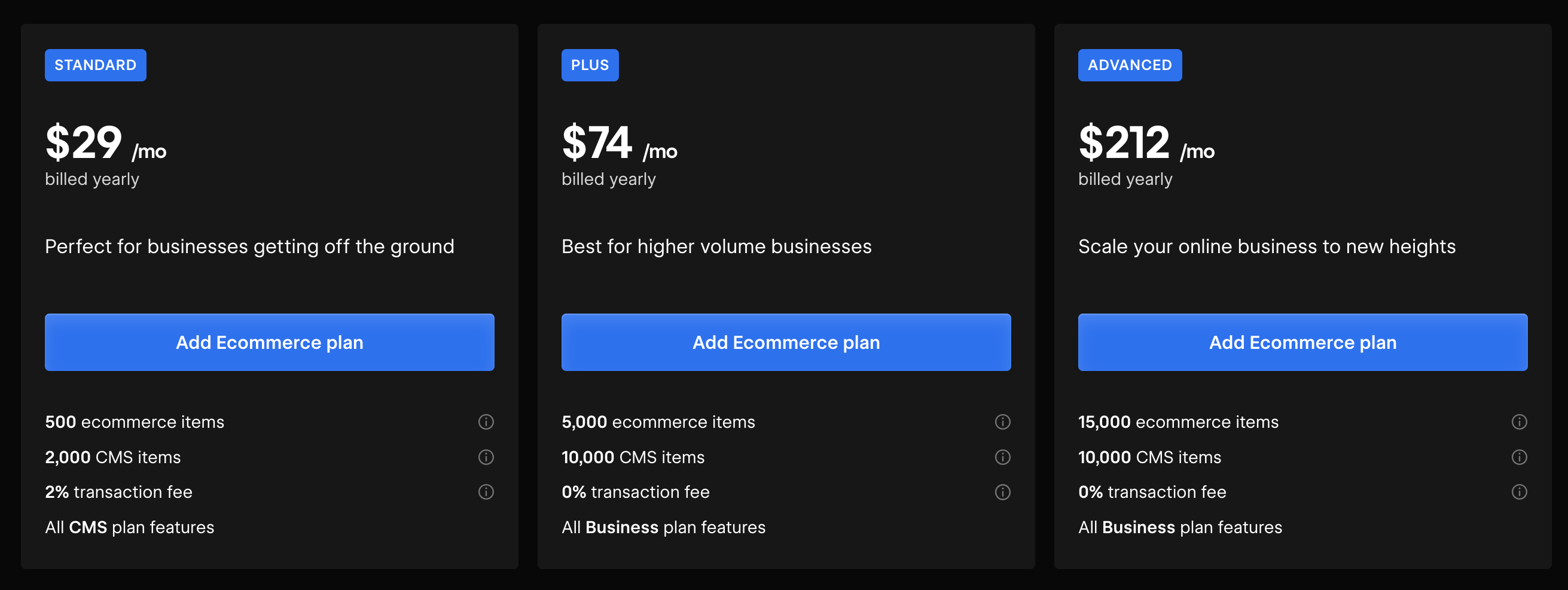
Task: Click '15,000 ecommerce items' text
Action: pos(1179,422)
